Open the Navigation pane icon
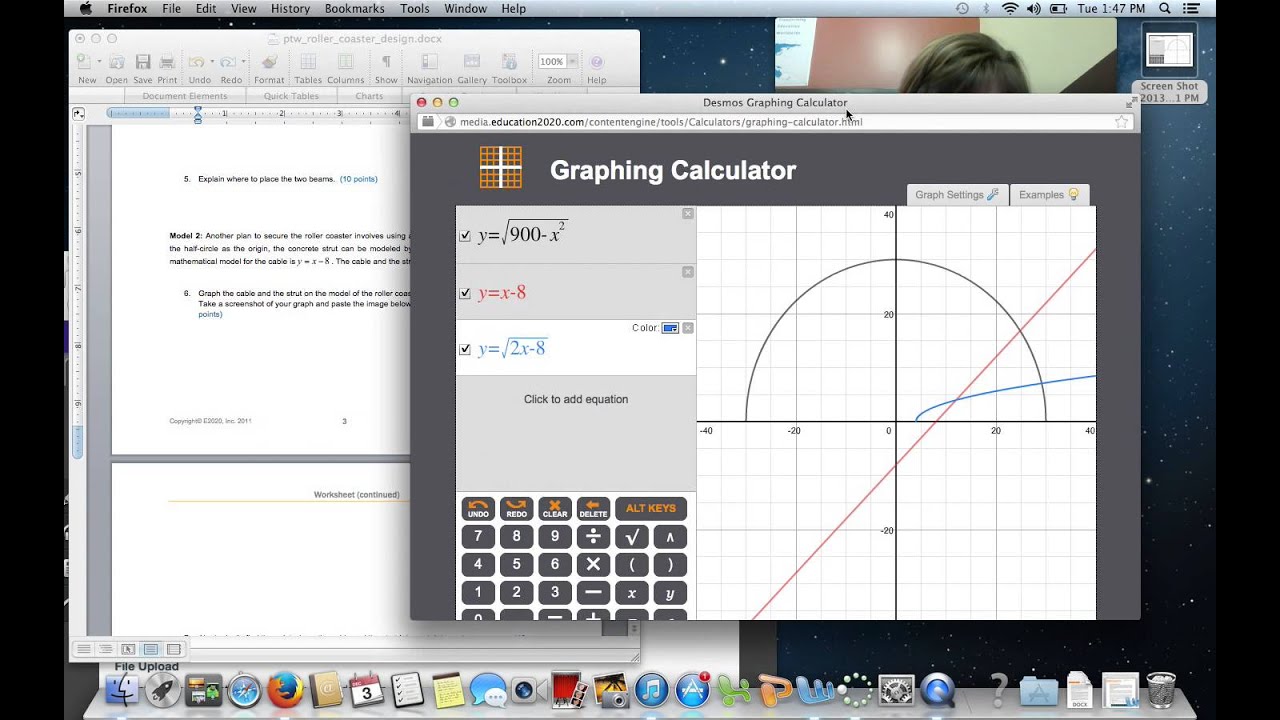The height and width of the screenshot is (720, 1280). tap(429, 63)
